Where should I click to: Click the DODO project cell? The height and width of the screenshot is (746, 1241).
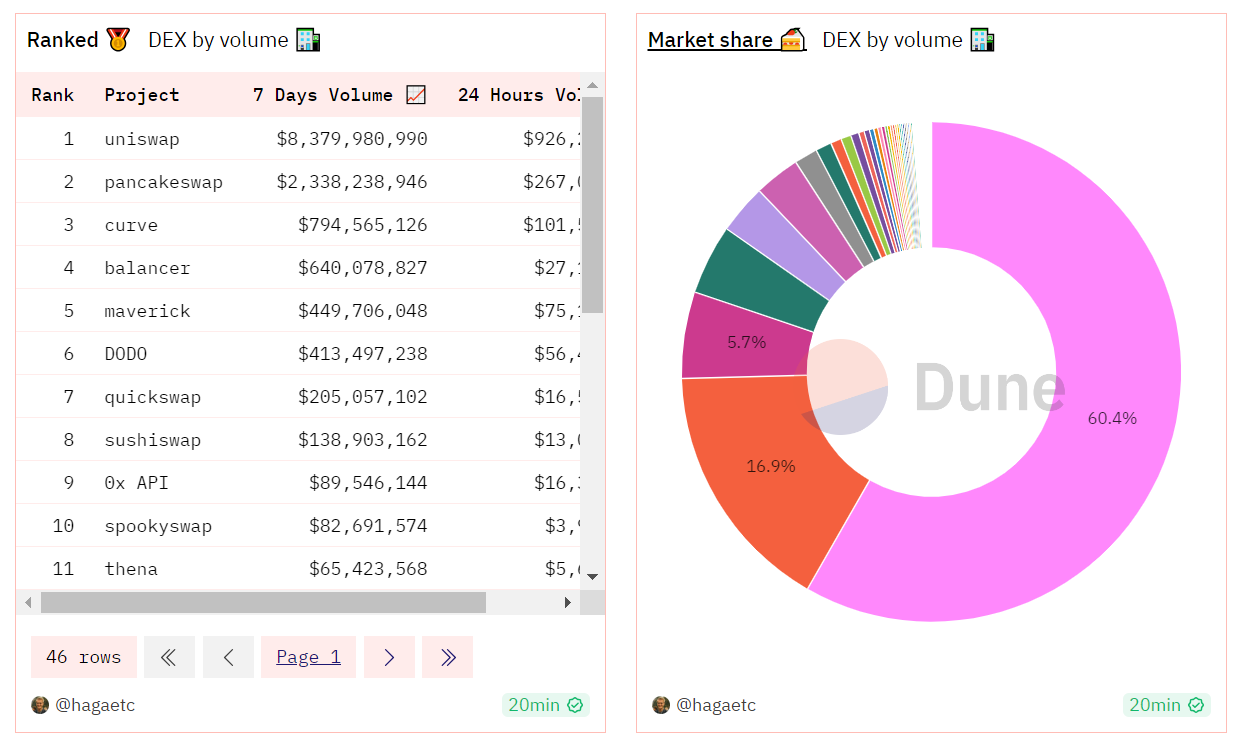click(126, 354)
